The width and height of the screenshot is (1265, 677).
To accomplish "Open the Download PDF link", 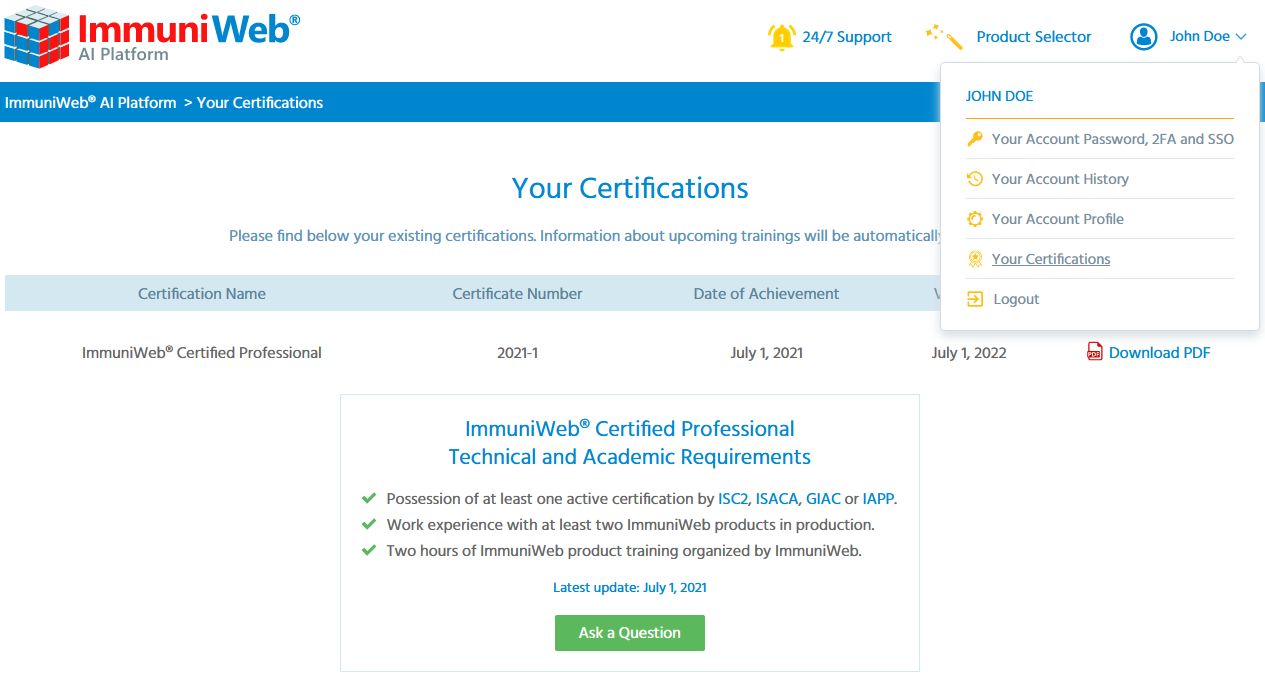I will point(1159,352).
